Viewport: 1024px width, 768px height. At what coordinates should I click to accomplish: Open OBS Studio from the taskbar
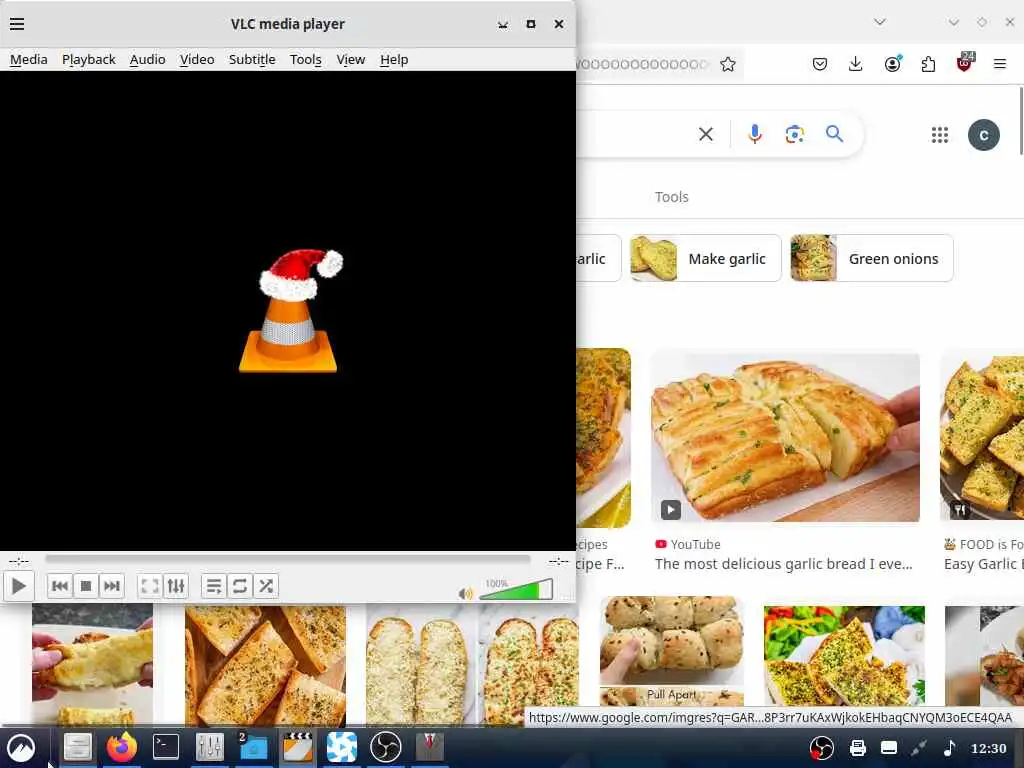385,746
